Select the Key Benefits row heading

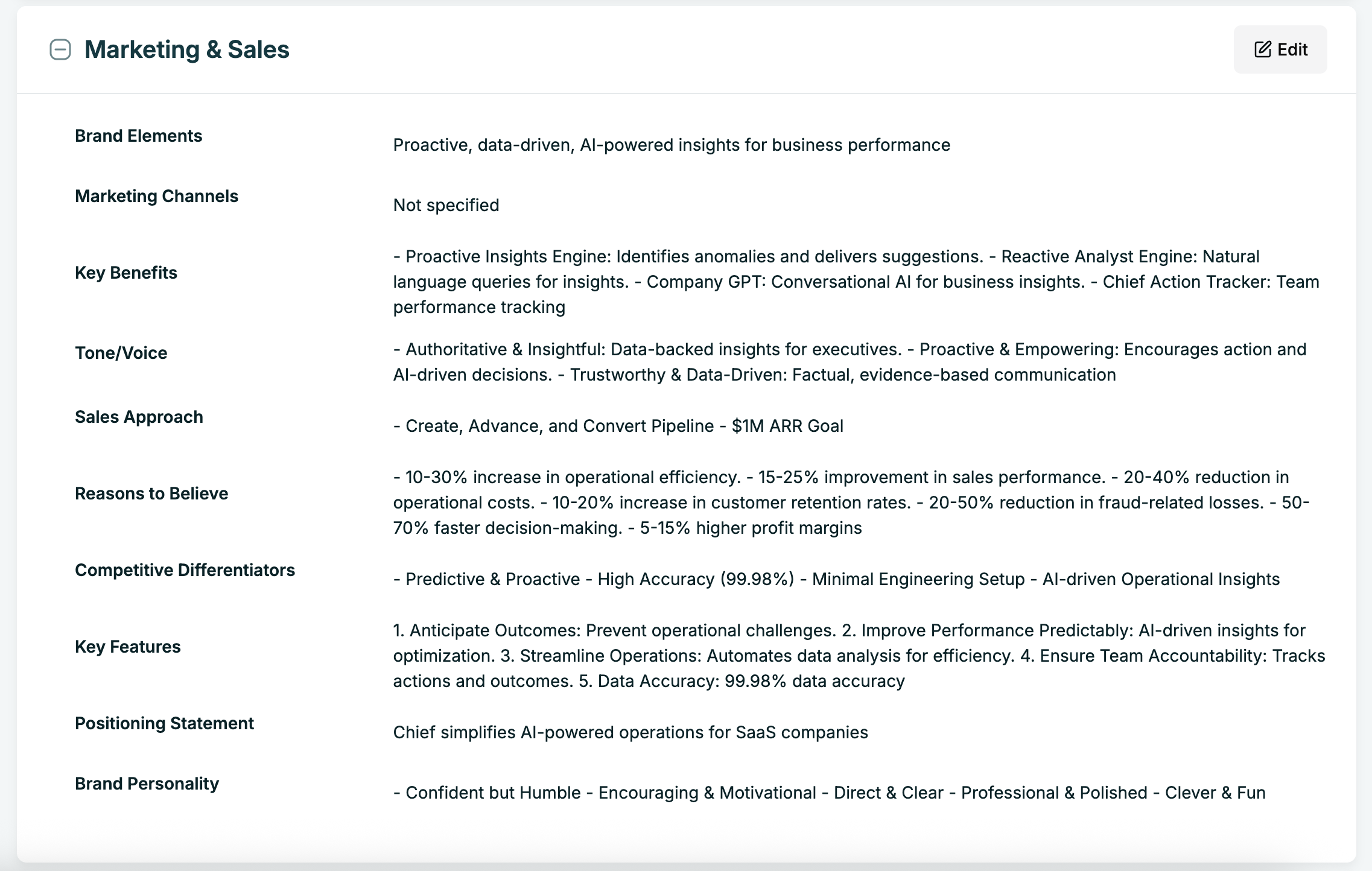click(x=126, y=273)
